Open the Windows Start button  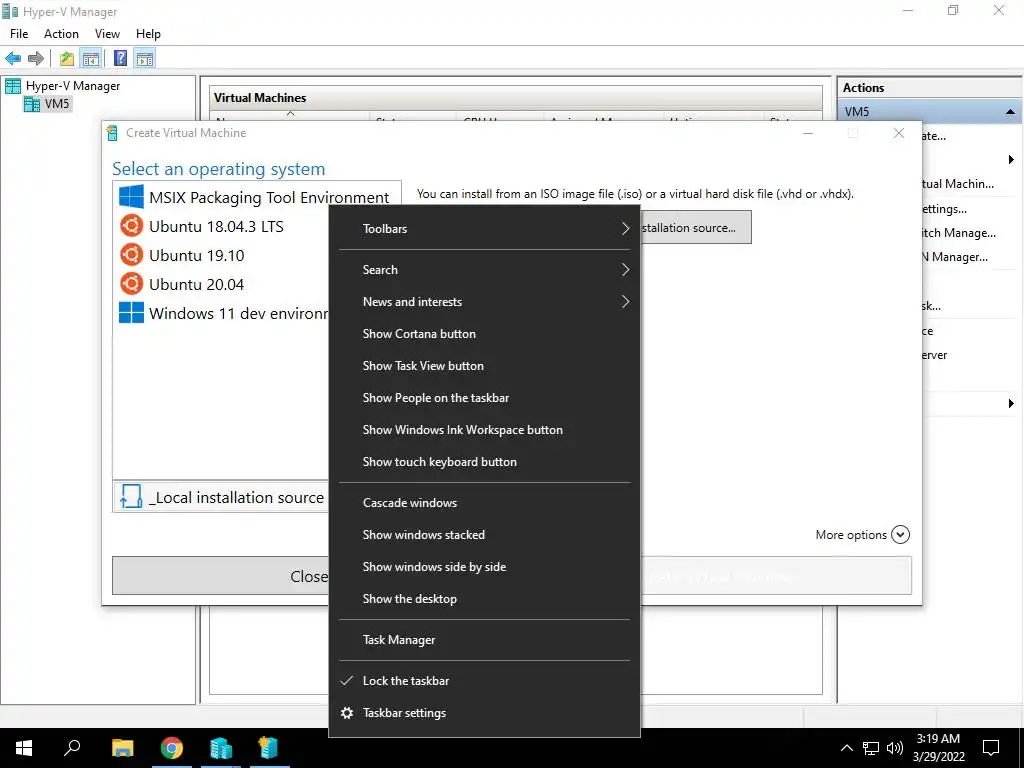click(24, 748)
